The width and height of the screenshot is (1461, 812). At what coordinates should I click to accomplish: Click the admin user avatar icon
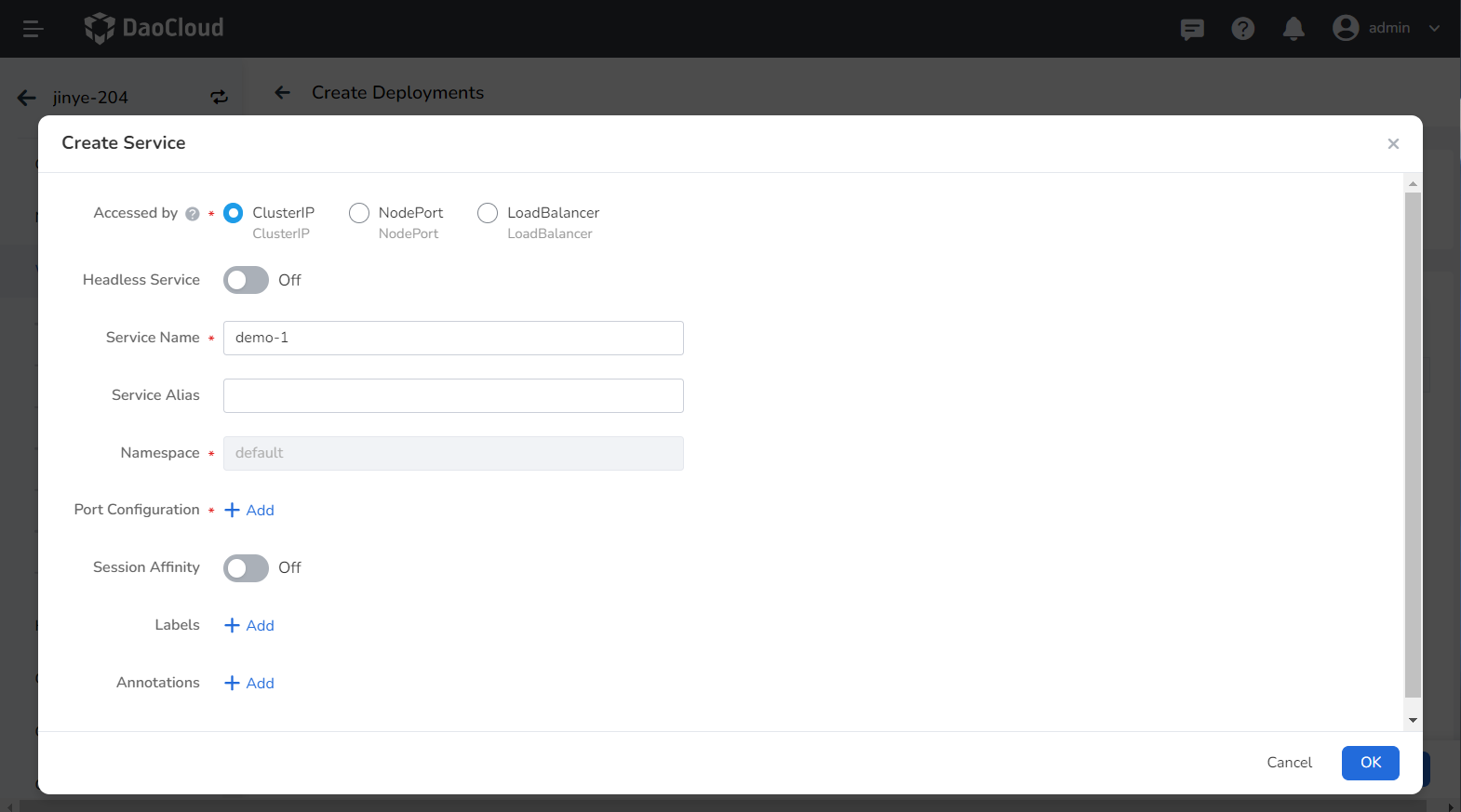pos(1345,28)
